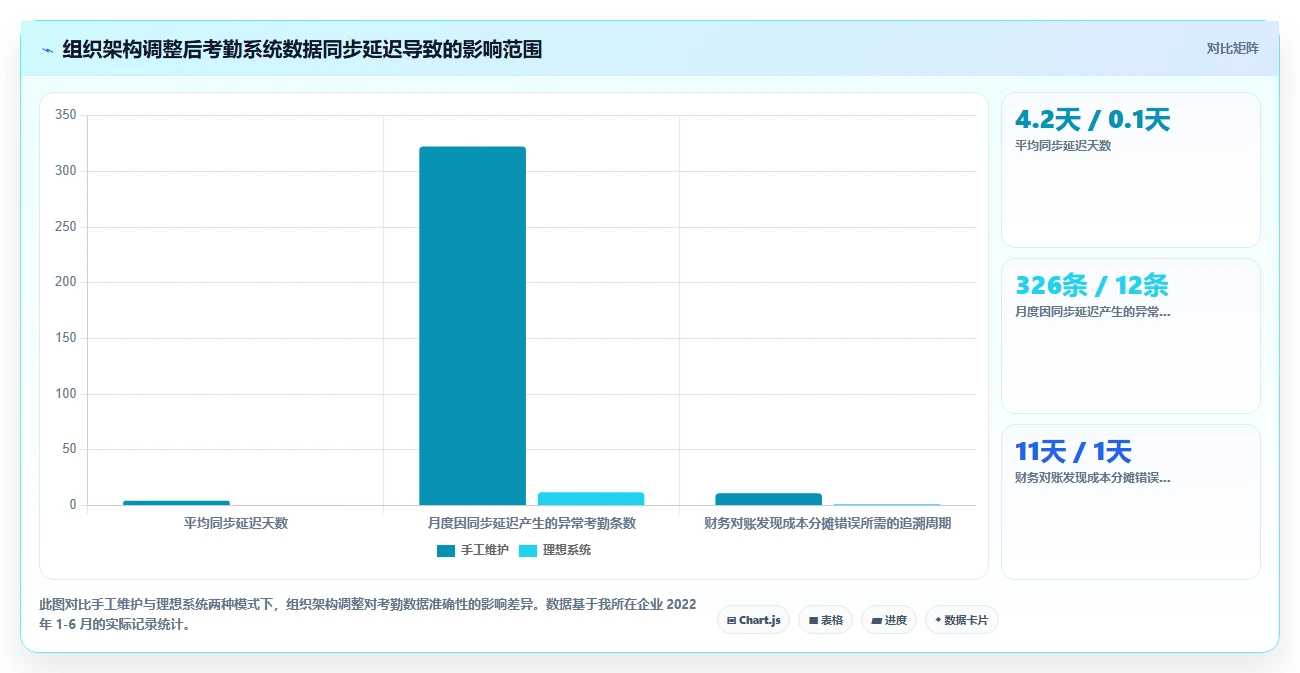The height and width of the screenshot is (673, 1300).
Task: Click the card caption 平均同步延迟天数
Action: click(1063, 145)
